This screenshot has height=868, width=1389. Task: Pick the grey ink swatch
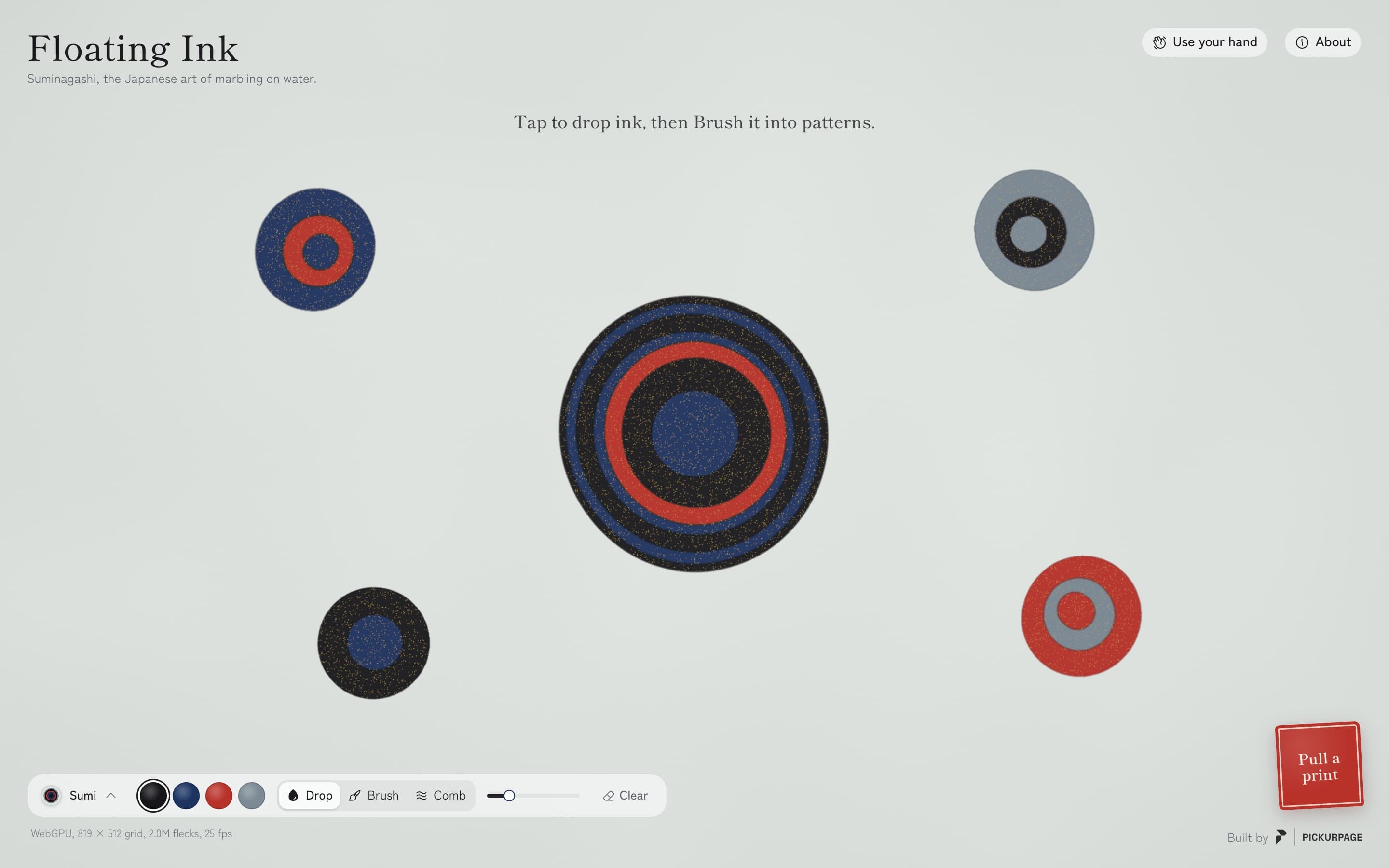(251, 795)
